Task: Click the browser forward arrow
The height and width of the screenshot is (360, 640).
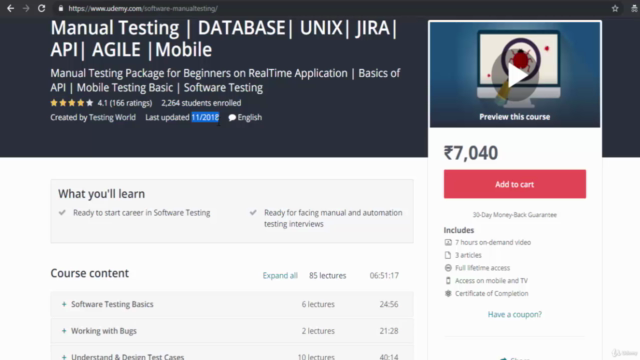Action: pos(26,8)
